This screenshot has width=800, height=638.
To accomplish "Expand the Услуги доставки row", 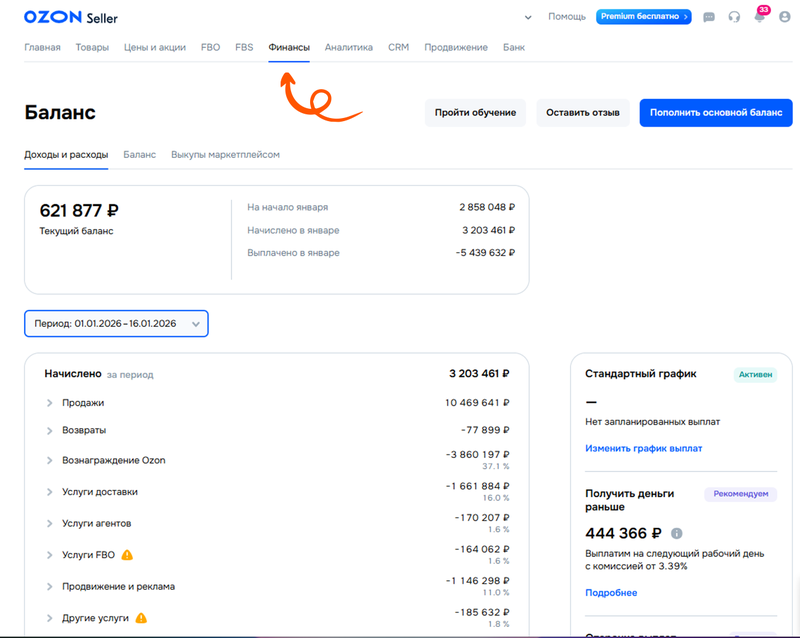I will tap(49, 492).
